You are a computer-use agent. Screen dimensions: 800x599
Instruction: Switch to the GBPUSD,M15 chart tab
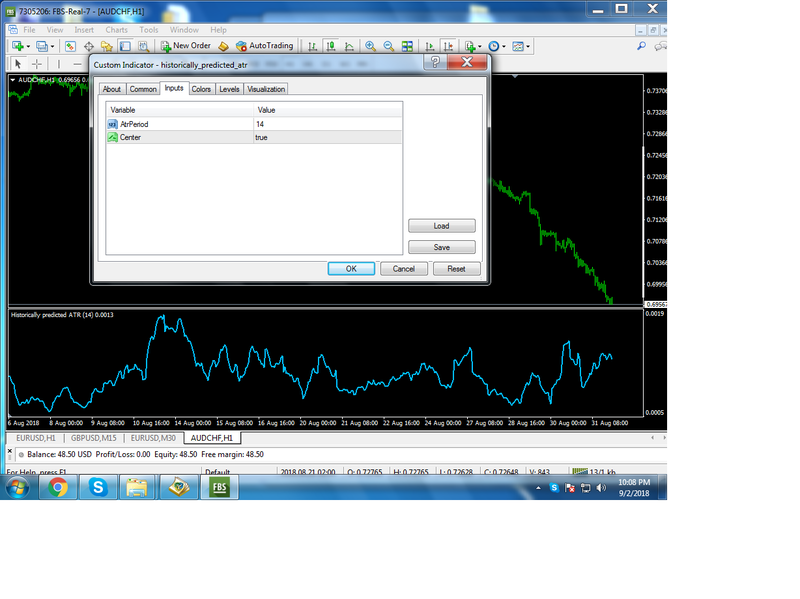(93, 438)
